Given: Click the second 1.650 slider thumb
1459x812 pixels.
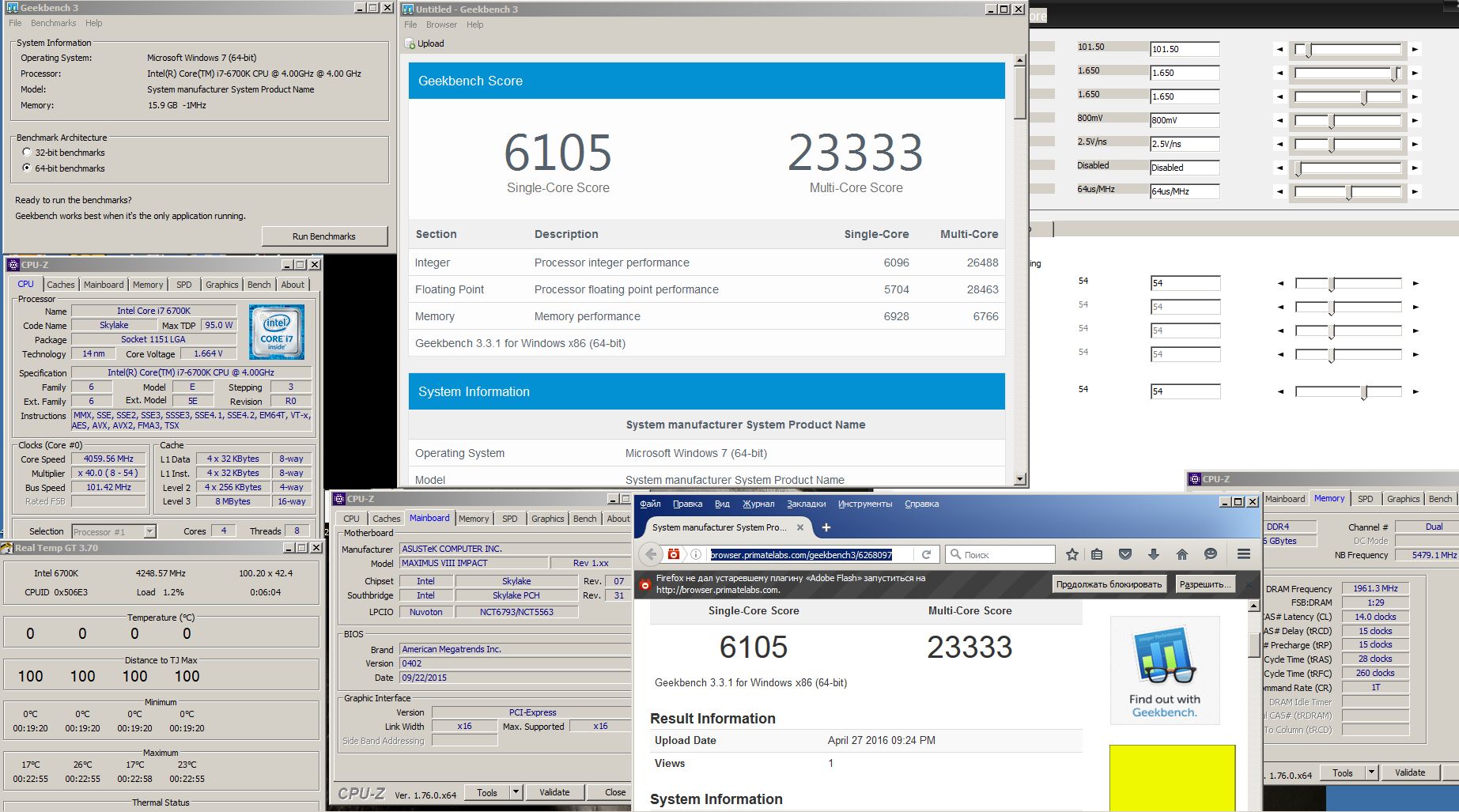Looking at the screenshot, I should (1364, 97).
